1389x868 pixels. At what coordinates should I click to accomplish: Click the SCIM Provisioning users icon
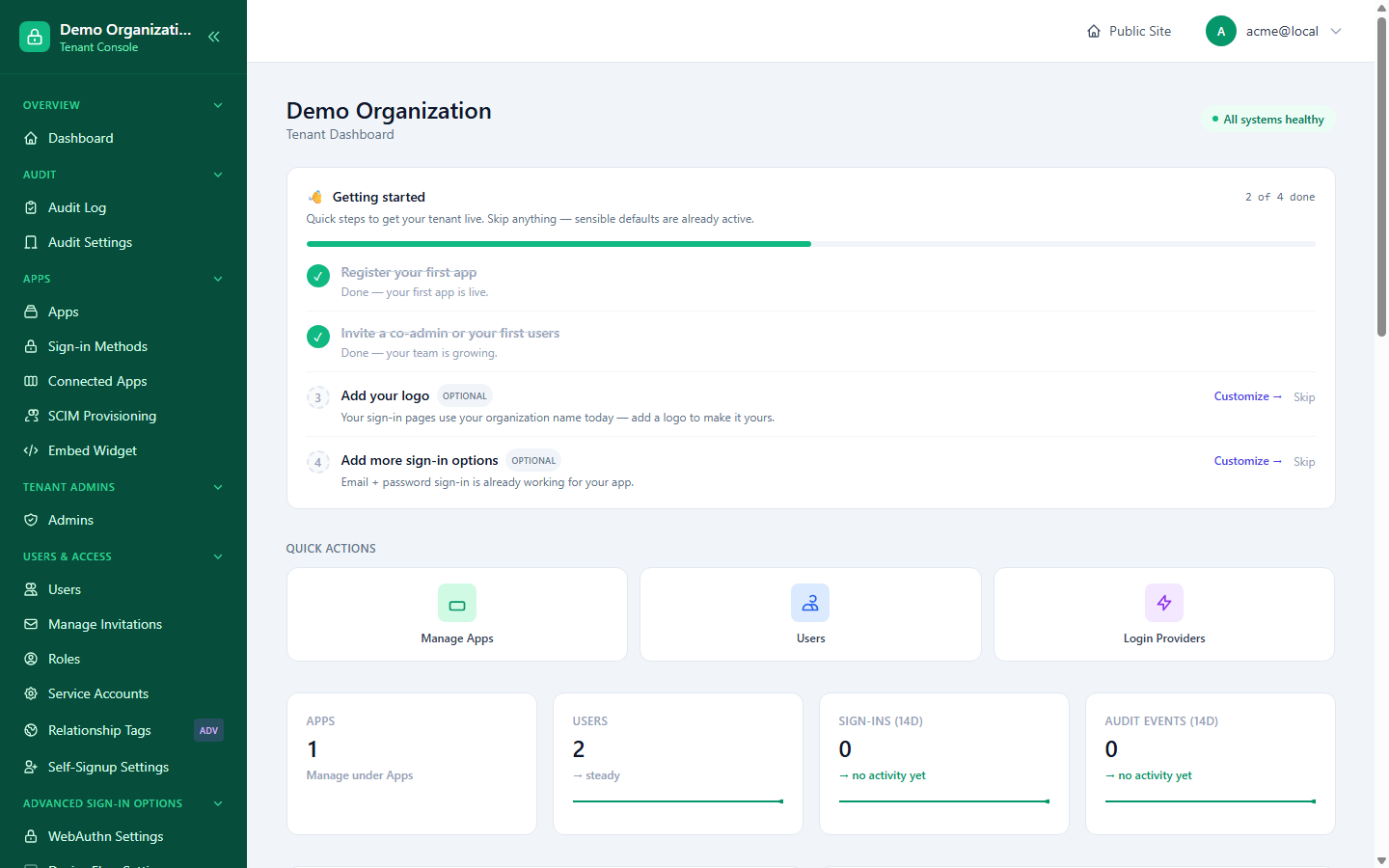tap(31, 416)
